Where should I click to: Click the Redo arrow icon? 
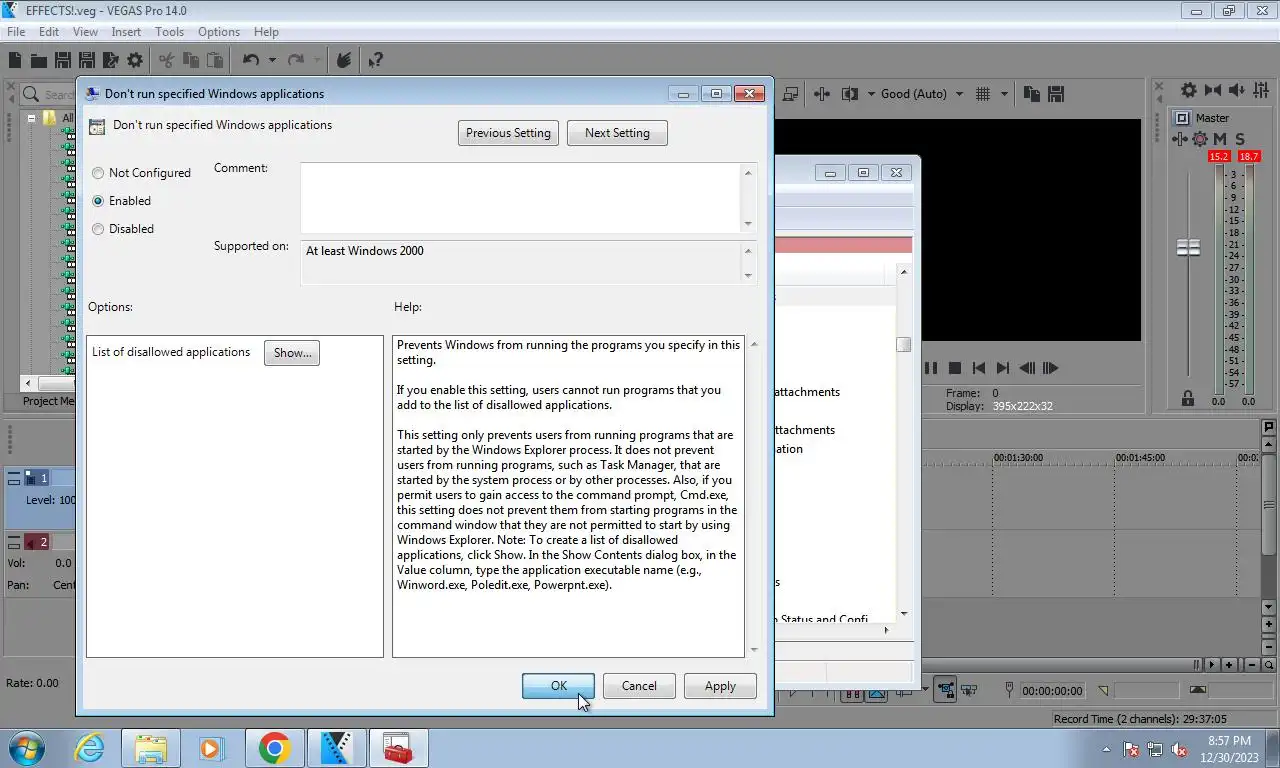296,60
